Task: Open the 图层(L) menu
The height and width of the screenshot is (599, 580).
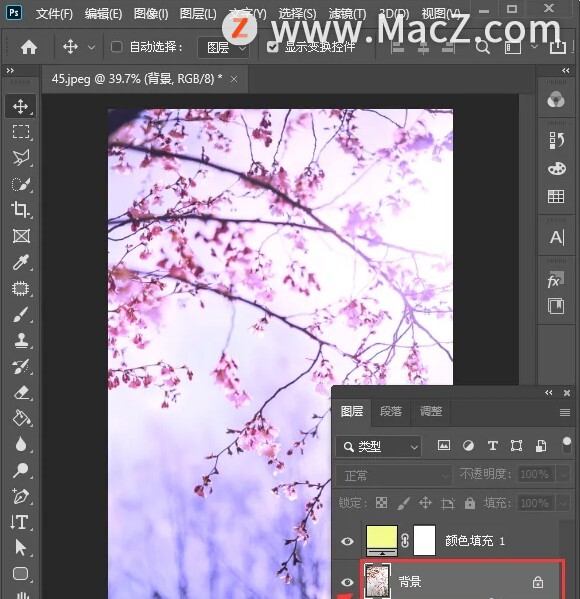Action: click(x=198, y=14)
